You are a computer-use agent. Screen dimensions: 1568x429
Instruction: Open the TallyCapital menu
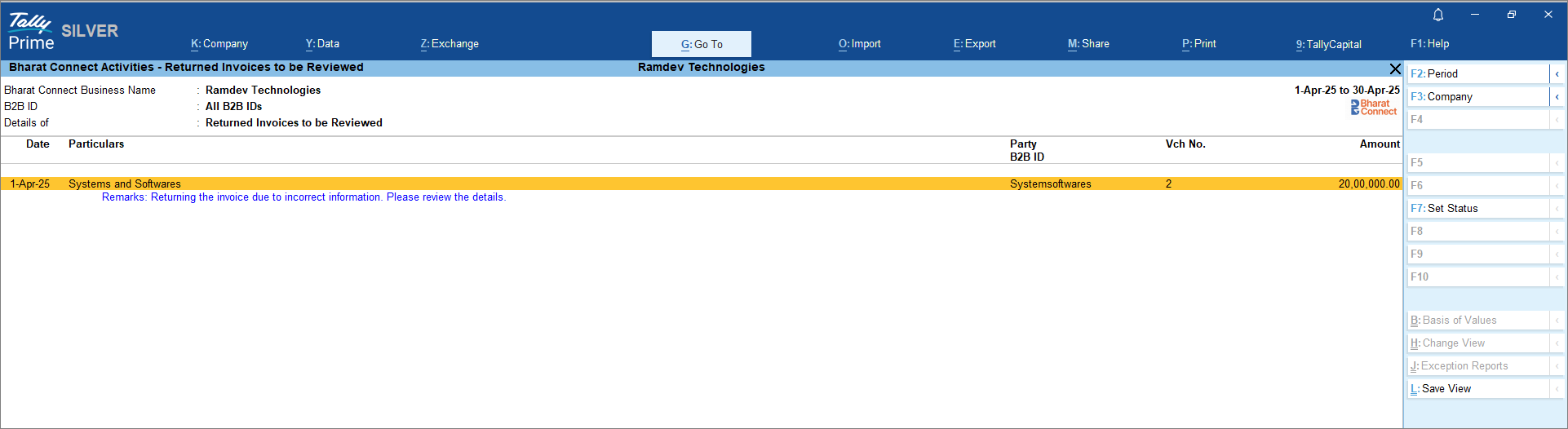click(x=1329, y=44)
